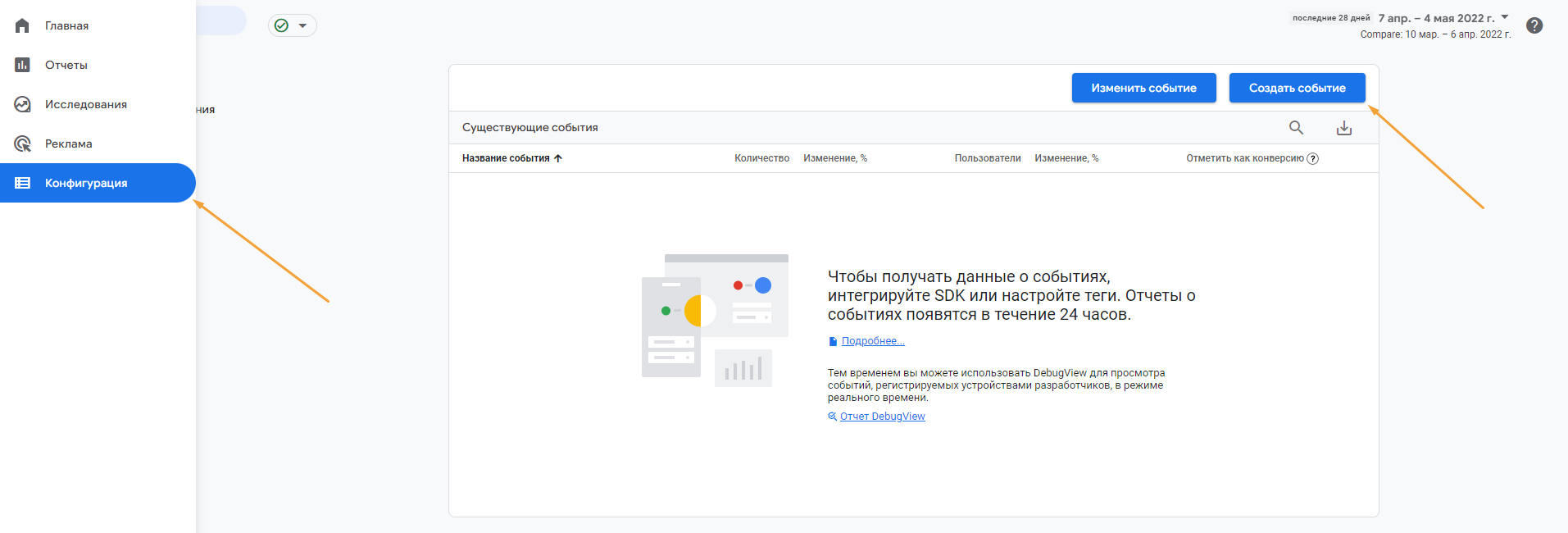1568x533 pixels.
Task: Click the Конфигурация list icon in sidebar
Action: click(x=22, y=183)
